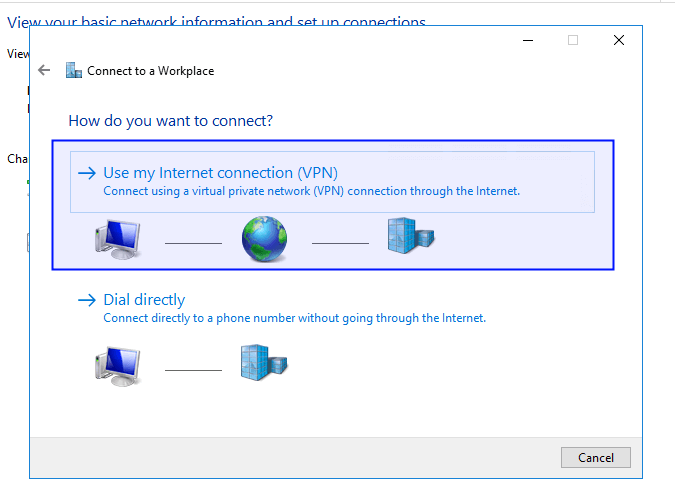
Task: Click the server building icon in the VPN diagram
Action: point(410,237)
